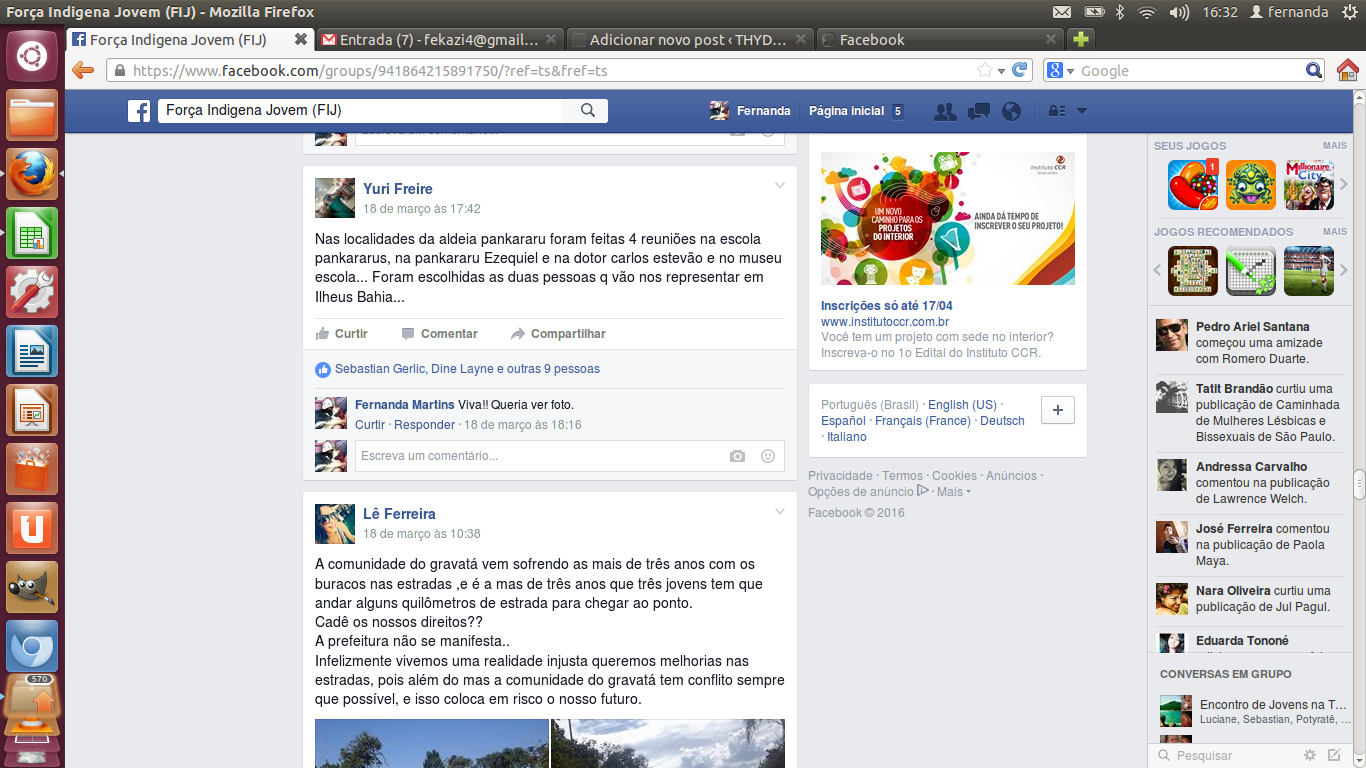
Task: Open Files manager in Ubuntu launcher
Action: (x=32, y=116)
